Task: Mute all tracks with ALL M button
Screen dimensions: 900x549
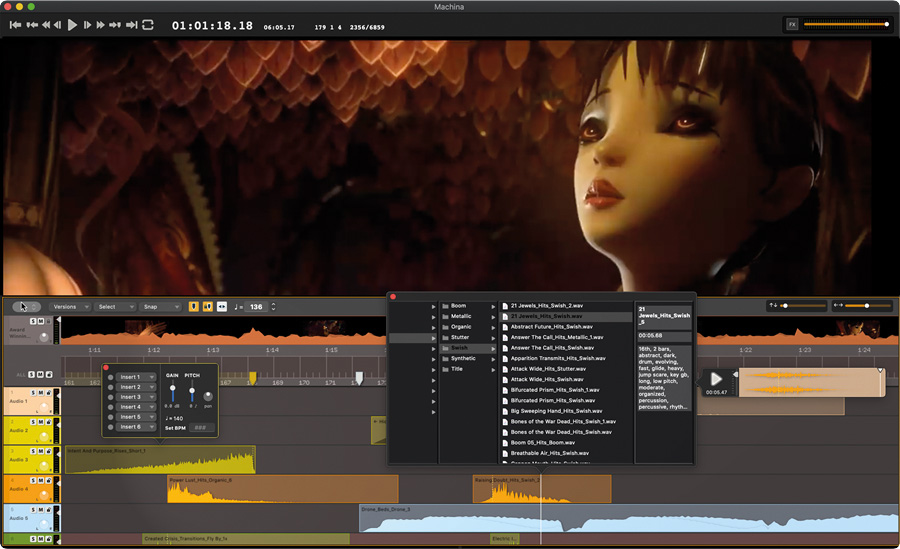Action: coord(40,374)
